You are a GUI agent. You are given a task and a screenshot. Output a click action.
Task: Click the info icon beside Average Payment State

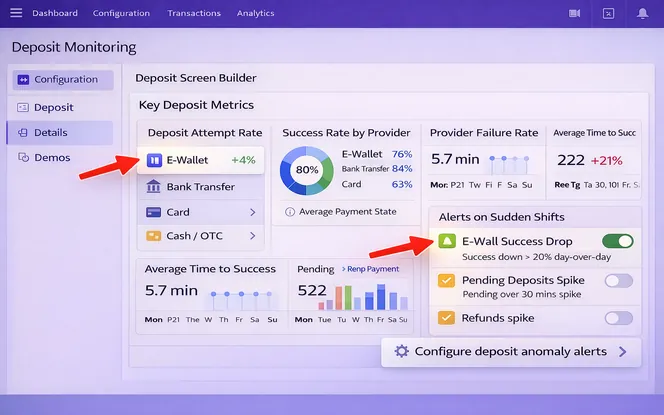point(290,212)
